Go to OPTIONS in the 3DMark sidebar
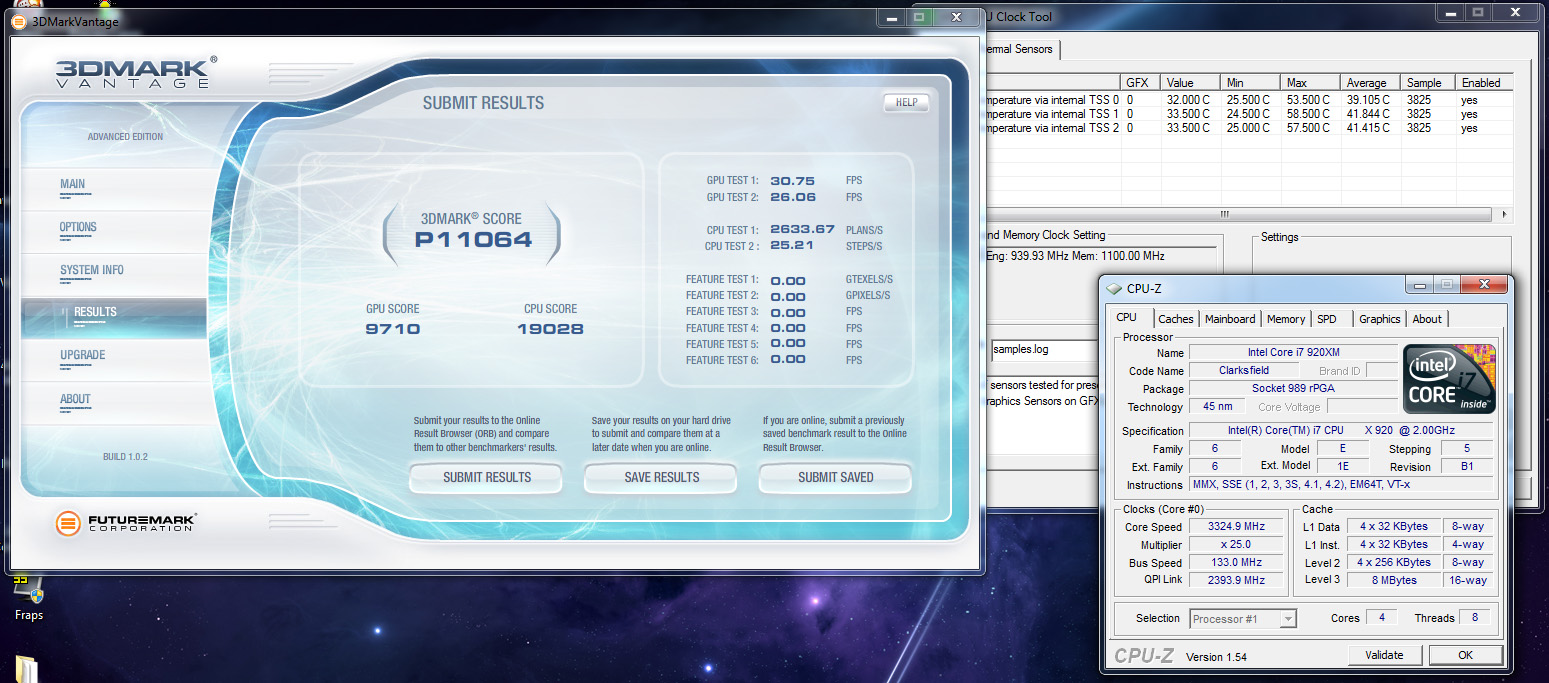 (x=78, y=228)
